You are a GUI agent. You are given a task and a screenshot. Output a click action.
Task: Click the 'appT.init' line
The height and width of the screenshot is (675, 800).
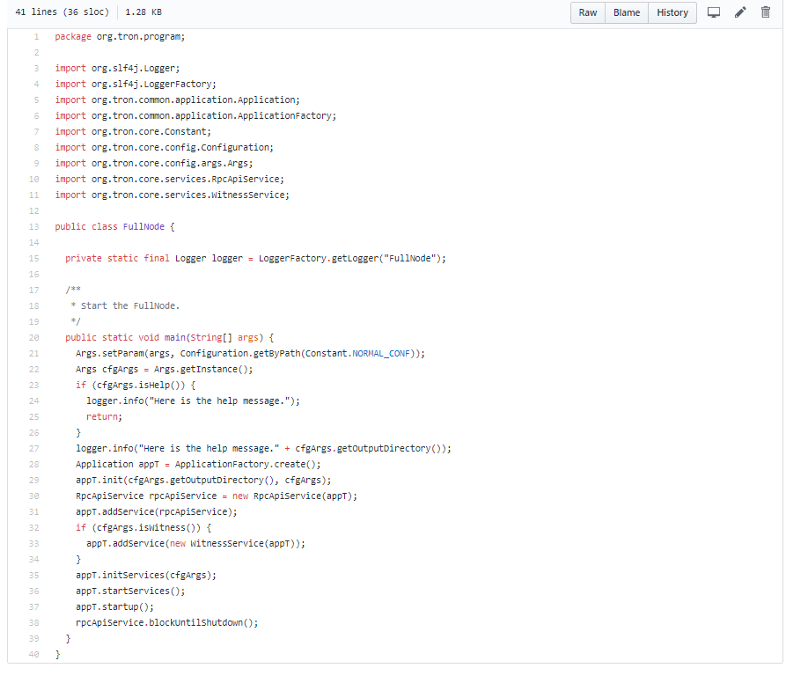point(204,480)
